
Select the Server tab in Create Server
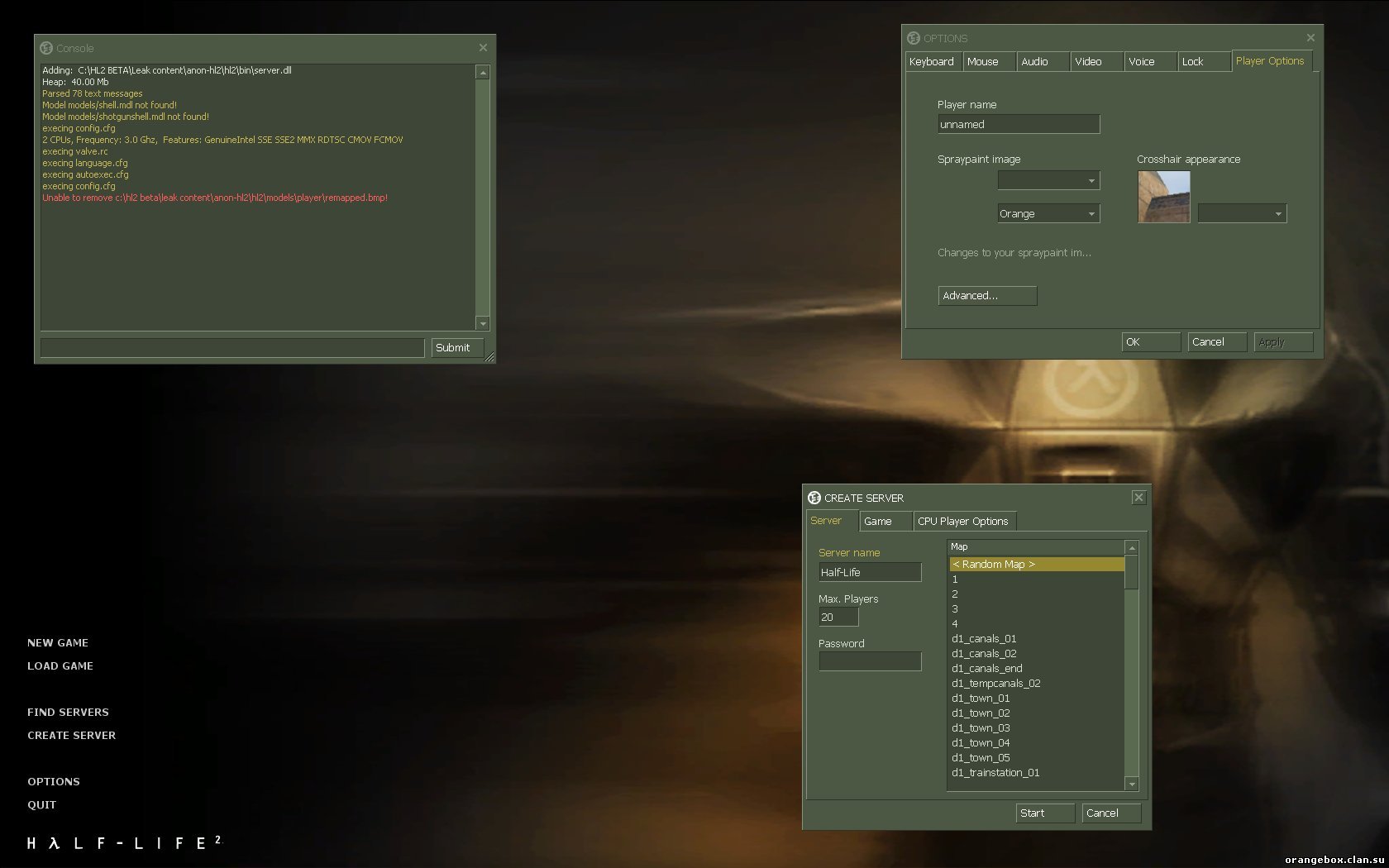point(831,521)
